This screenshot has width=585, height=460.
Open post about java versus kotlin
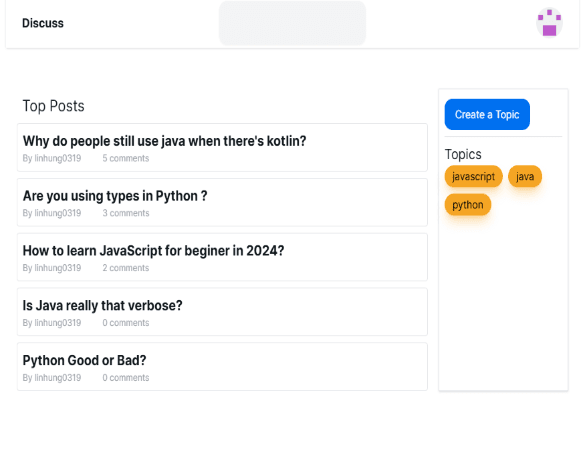[x=165, y=141]
